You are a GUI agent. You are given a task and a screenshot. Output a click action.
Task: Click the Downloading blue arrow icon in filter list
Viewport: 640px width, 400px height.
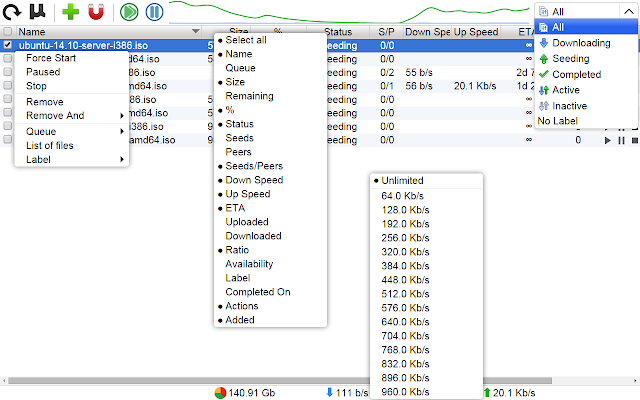click(x=544, y=43)
